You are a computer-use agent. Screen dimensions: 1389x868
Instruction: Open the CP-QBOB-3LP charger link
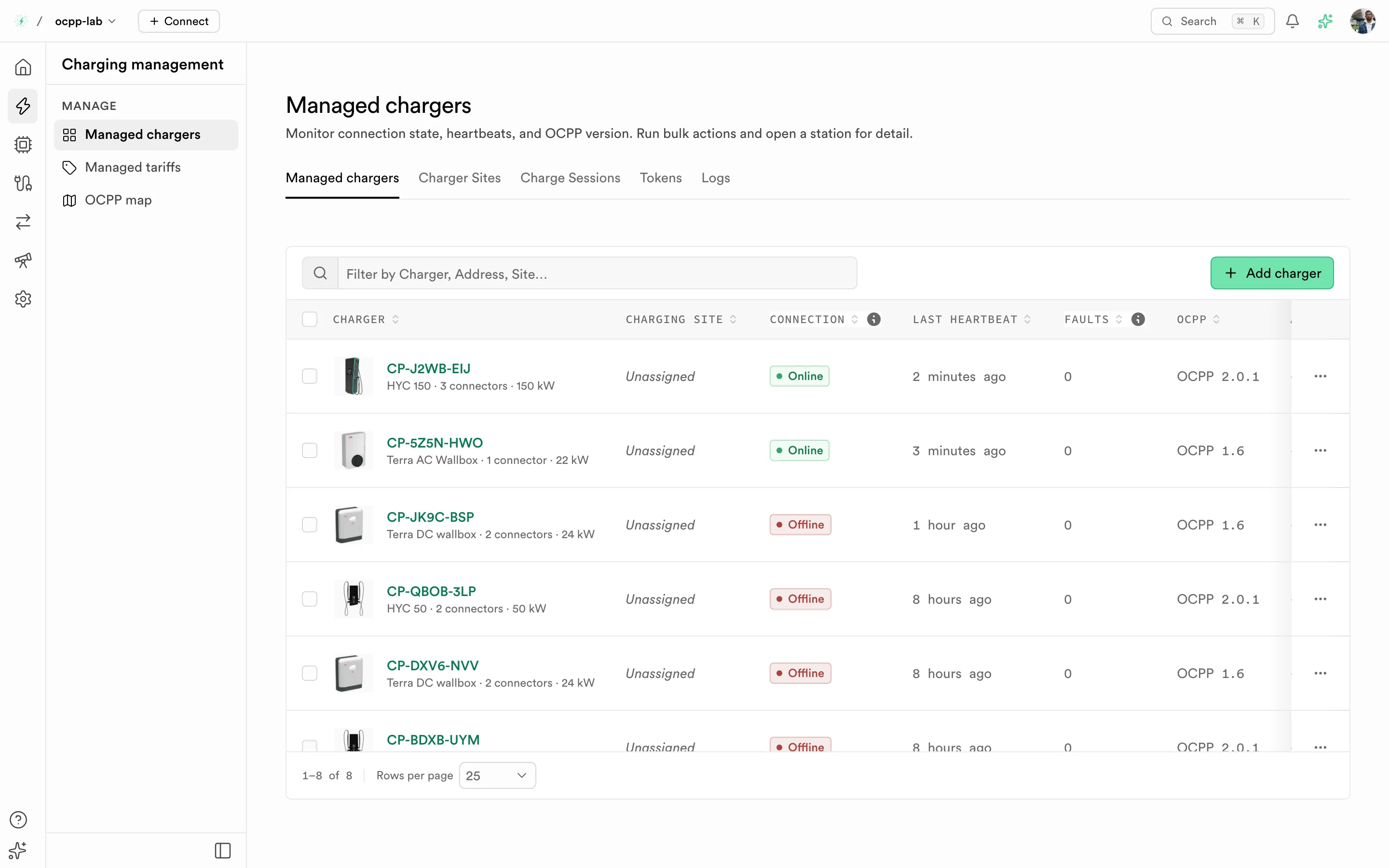pos(431,591)
